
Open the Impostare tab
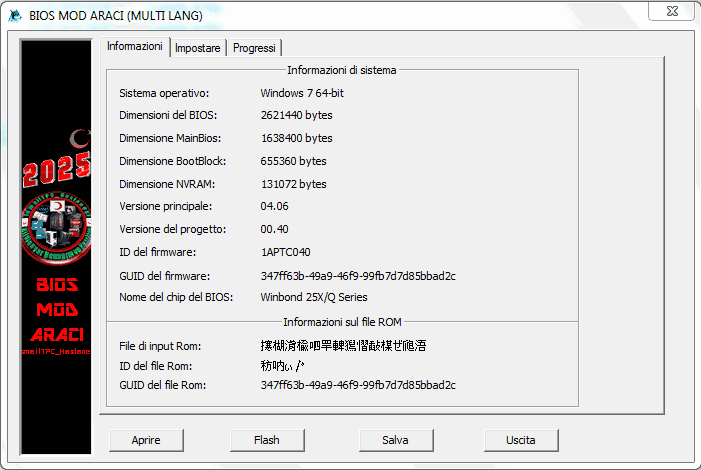point(197,48)
